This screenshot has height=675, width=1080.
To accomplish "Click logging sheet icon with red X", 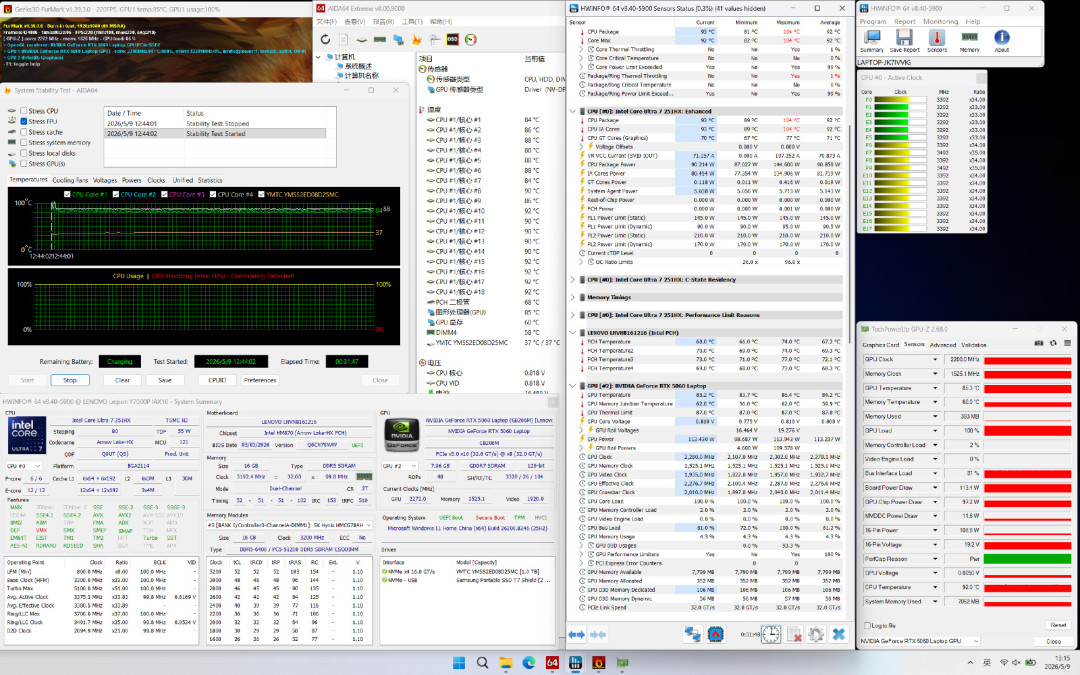I will pos(793,634).
